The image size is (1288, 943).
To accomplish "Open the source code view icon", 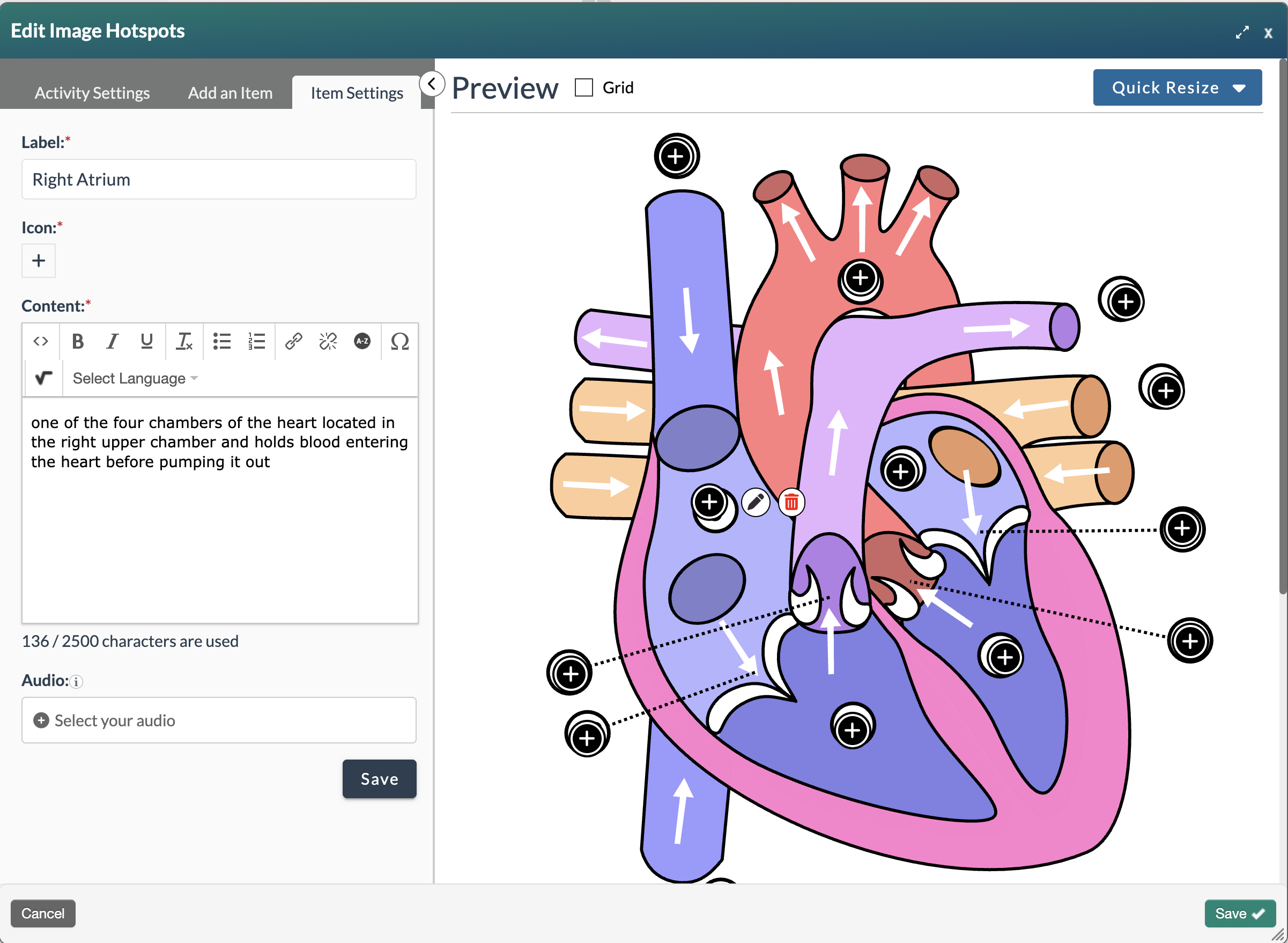I will click(41, 341).
